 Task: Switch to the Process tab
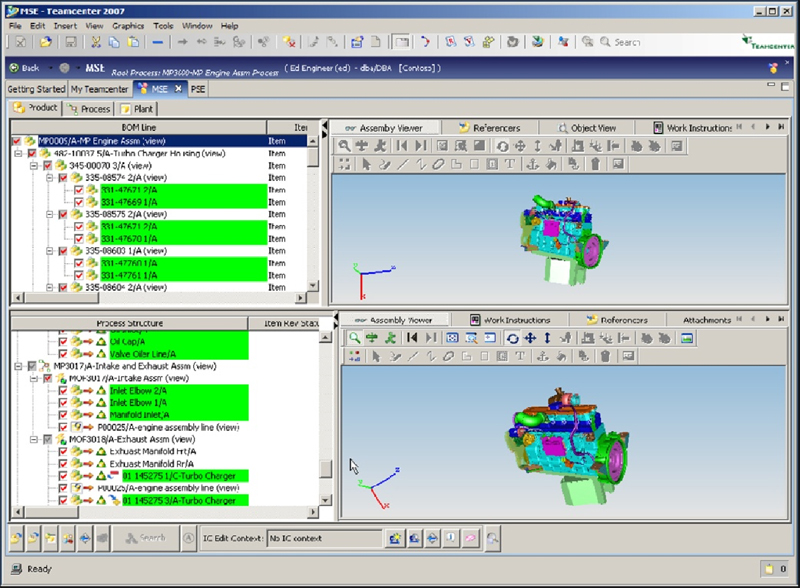coord(89,109)
